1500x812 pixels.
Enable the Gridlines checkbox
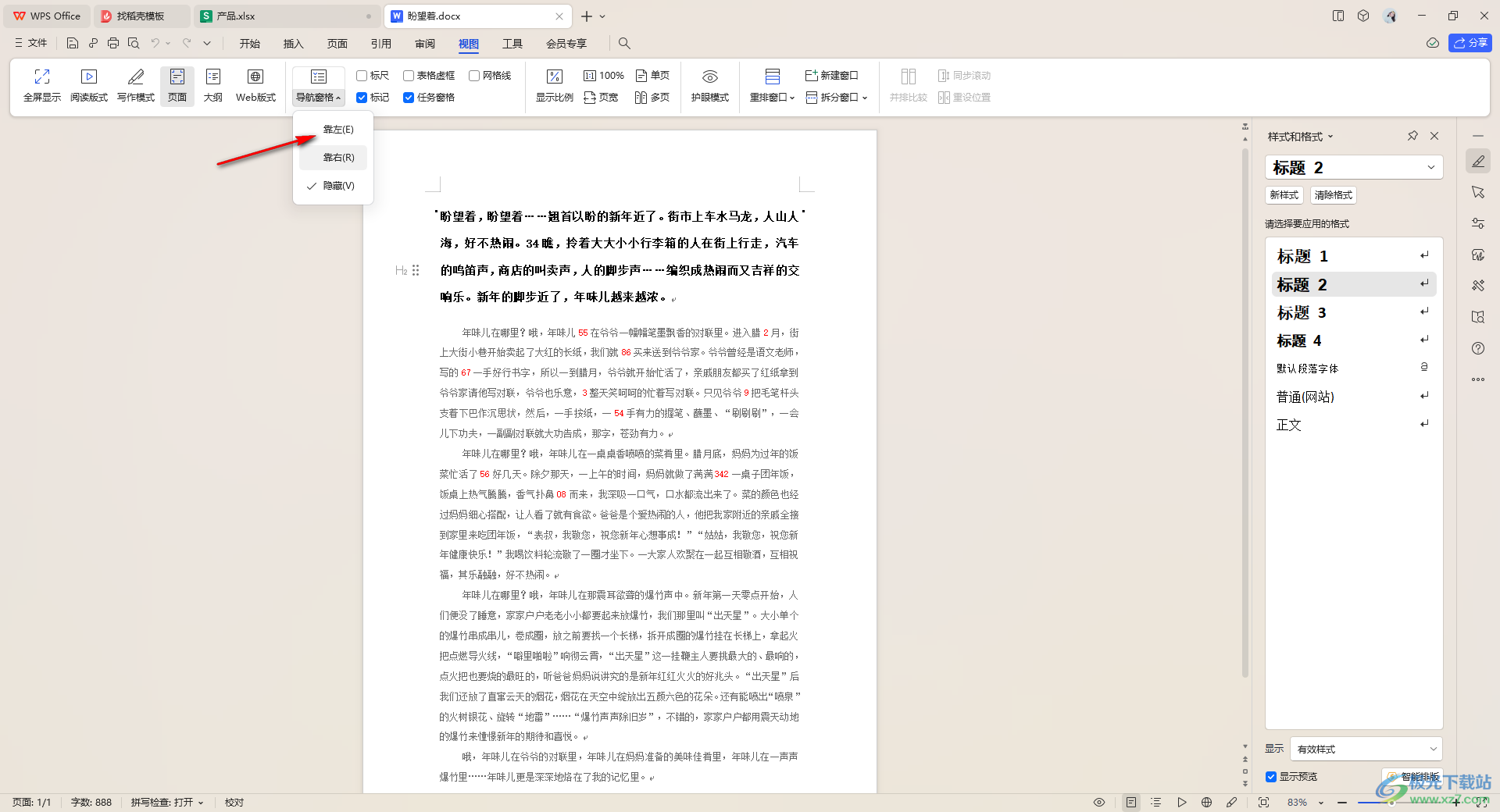(474, 76)
